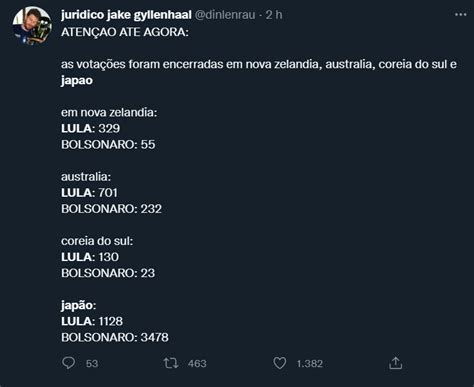Open the 2 h timestamp link

click(x=274, y=15)
